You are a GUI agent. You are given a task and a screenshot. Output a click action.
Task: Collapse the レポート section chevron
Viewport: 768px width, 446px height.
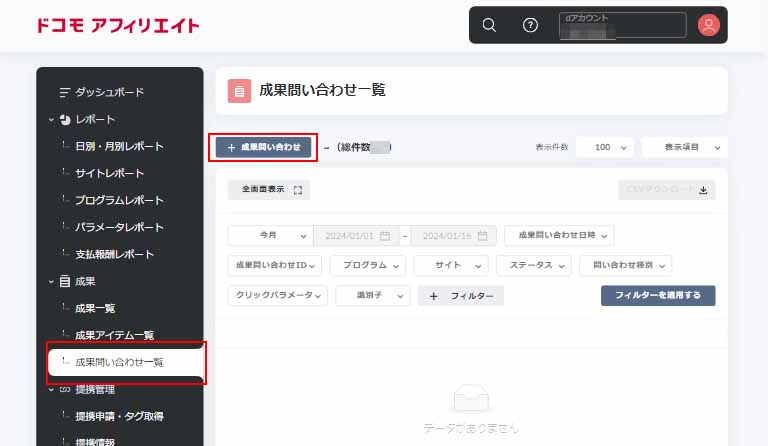tap(51, 119)
